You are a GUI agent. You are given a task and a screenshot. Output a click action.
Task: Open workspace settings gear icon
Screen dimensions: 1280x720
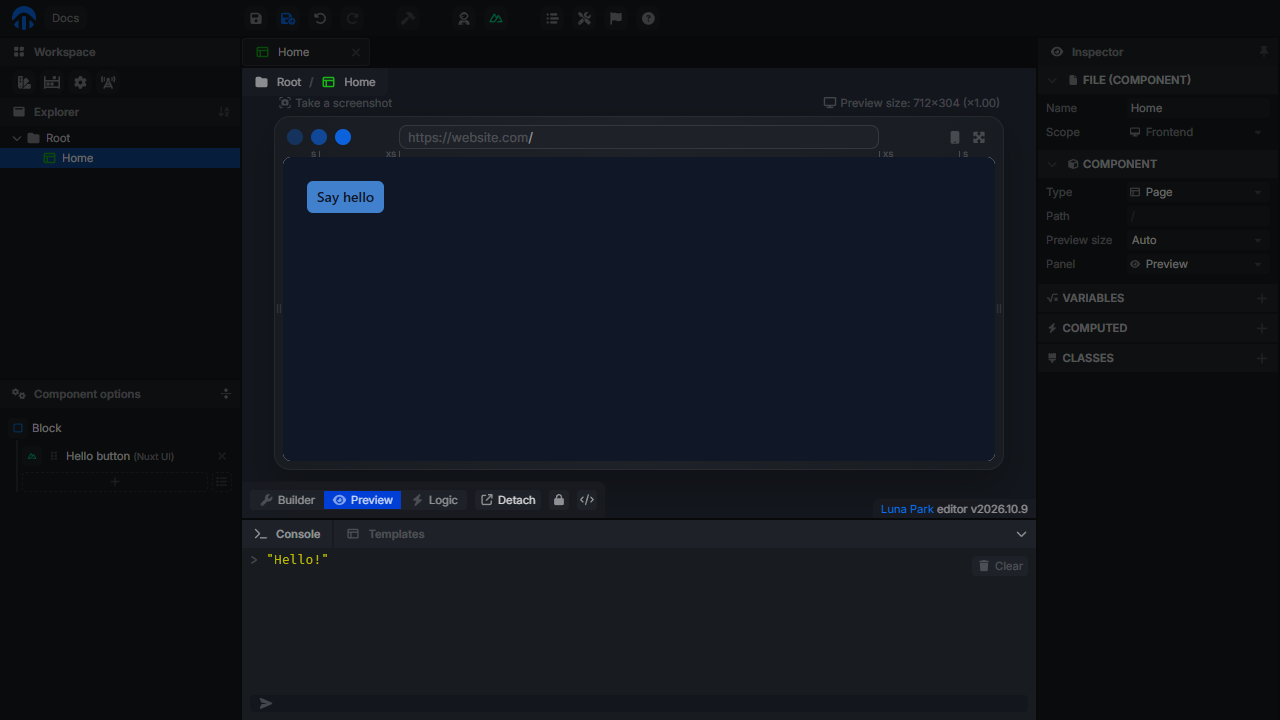80,83
